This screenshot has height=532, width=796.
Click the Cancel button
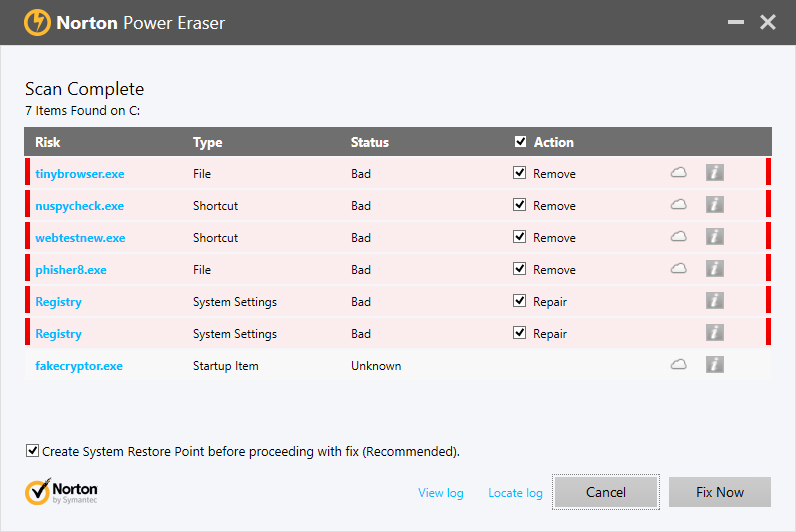[606, 492]
